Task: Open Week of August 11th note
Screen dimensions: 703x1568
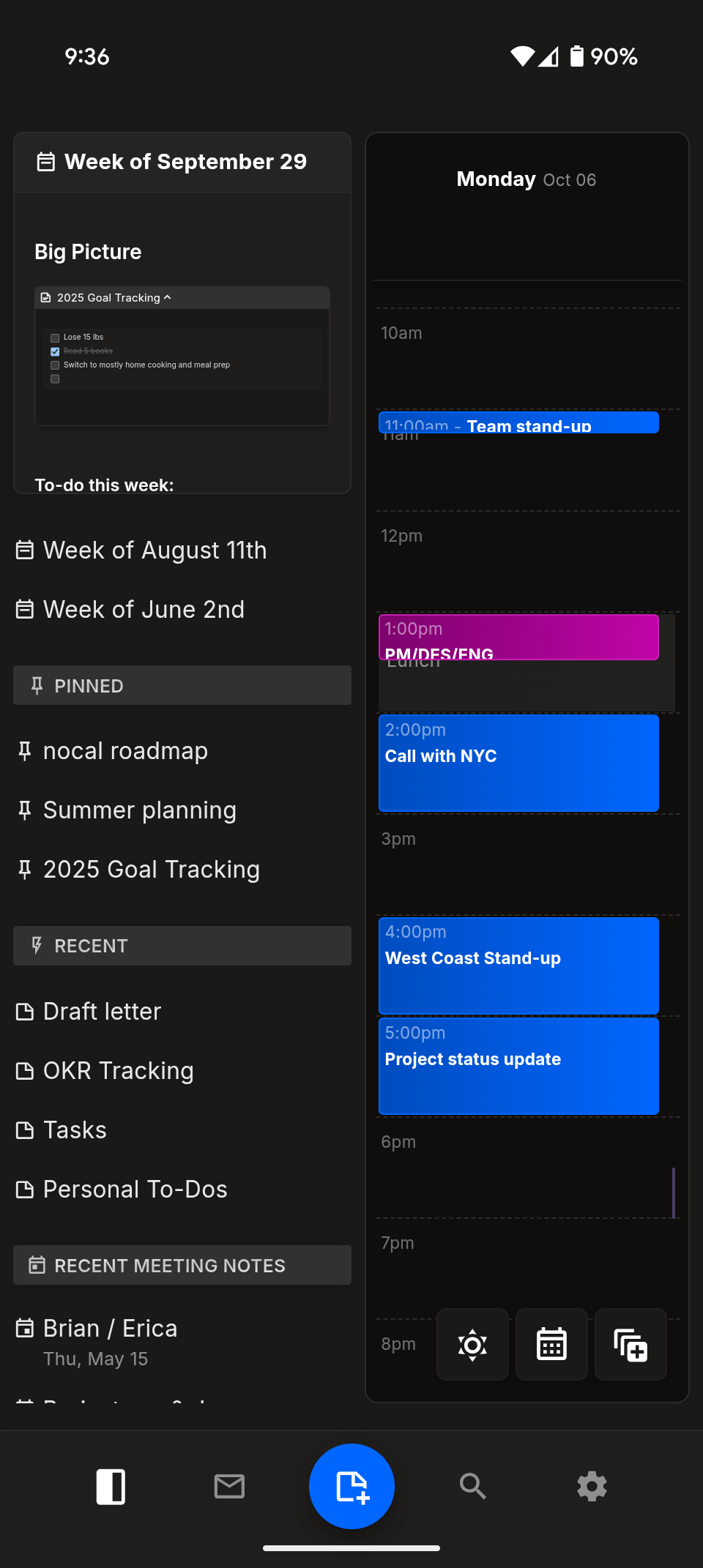Action: (x=155, y=550)
